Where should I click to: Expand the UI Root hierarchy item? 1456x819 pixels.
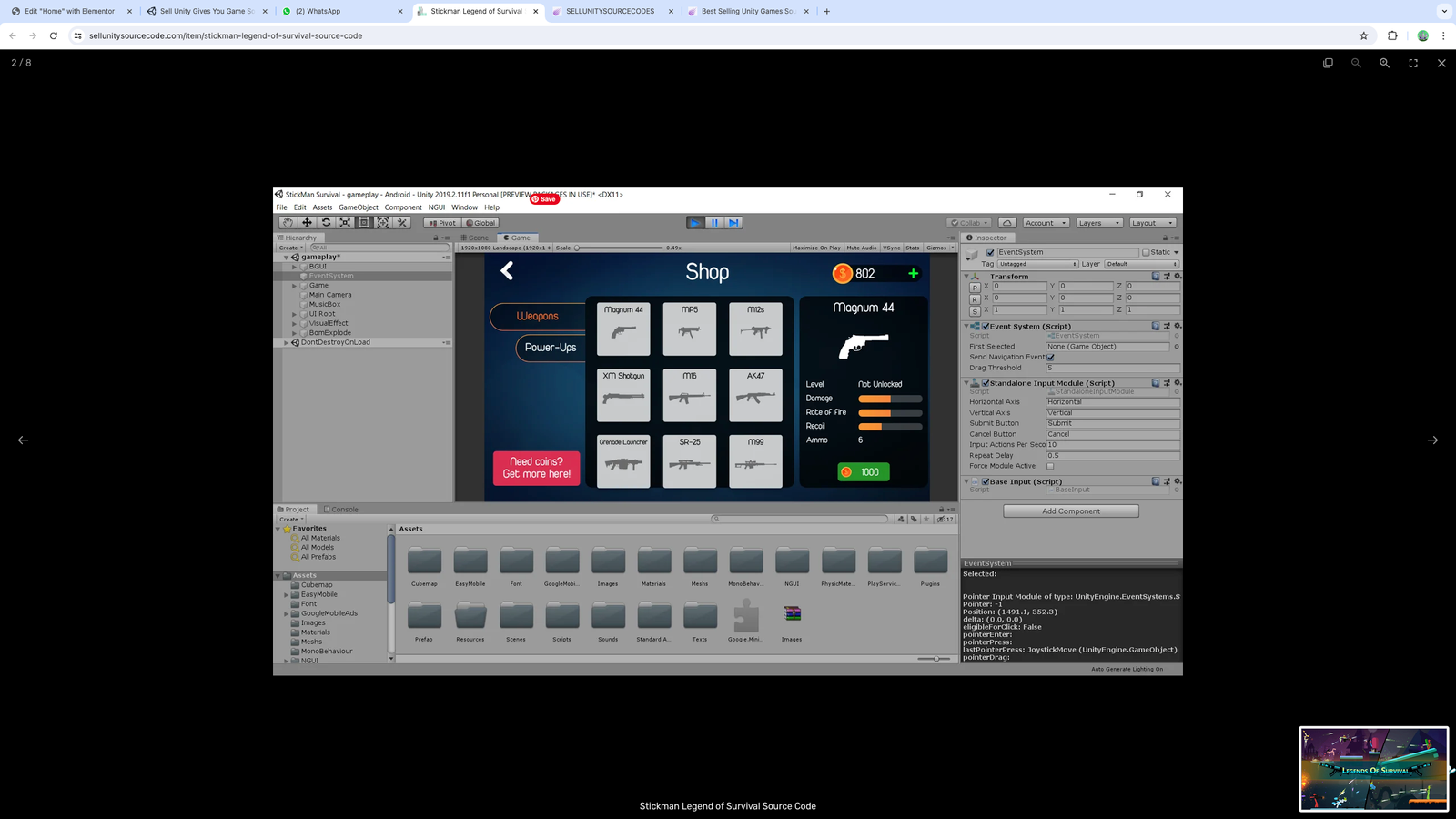(295, 314)
